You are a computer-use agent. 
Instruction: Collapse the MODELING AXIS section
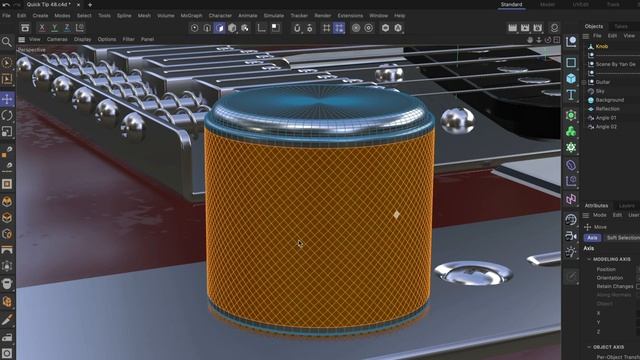pyautogui.click(x=589, y=259)
